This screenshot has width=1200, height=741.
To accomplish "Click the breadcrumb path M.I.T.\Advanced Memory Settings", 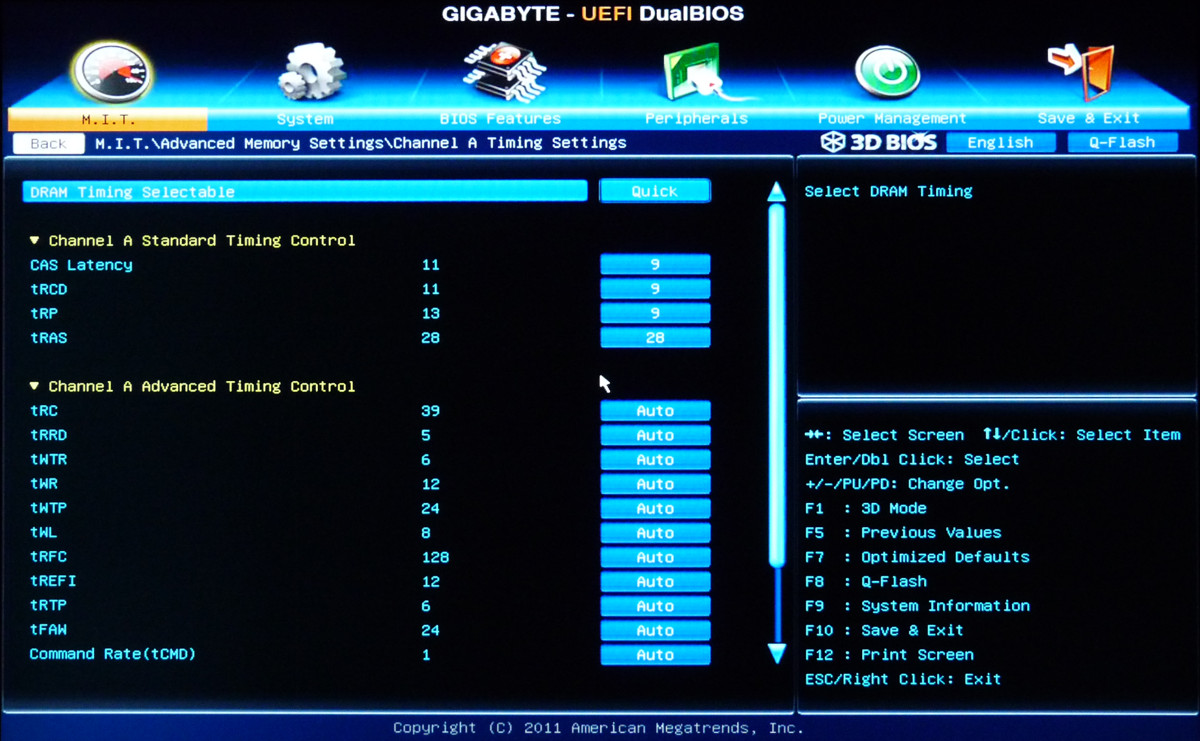I will (239, 143).
